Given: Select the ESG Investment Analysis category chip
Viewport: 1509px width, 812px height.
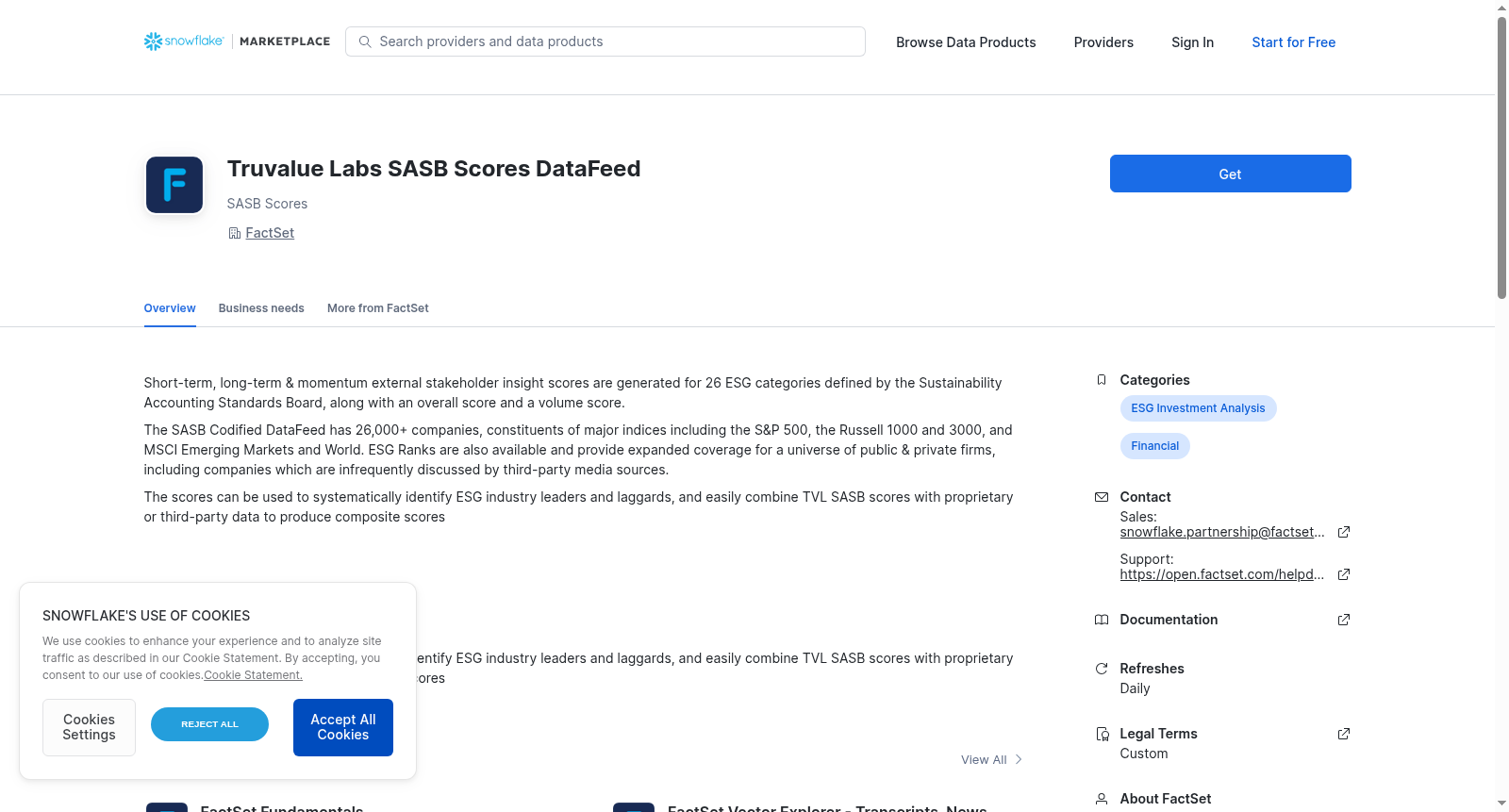Looking at the screenshot, I should point(1198,408).
